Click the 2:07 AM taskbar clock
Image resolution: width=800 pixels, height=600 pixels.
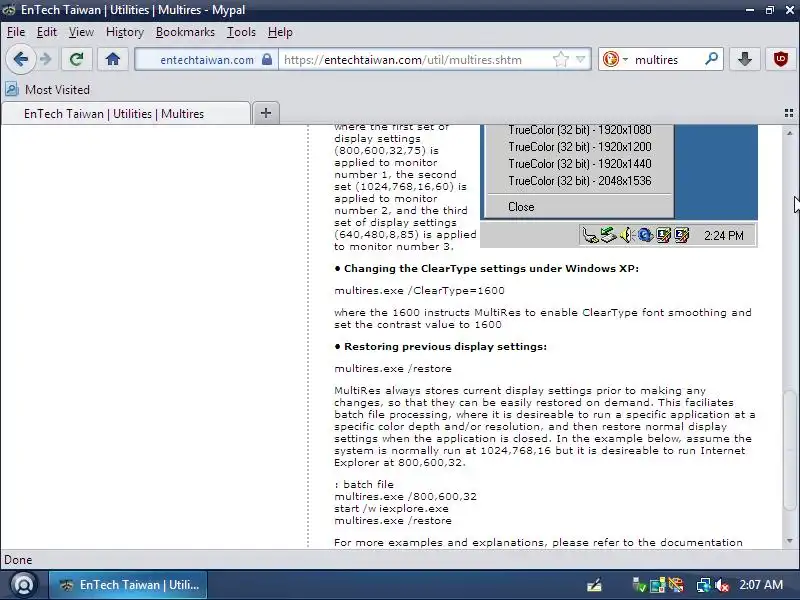click(x=761, y=585)
